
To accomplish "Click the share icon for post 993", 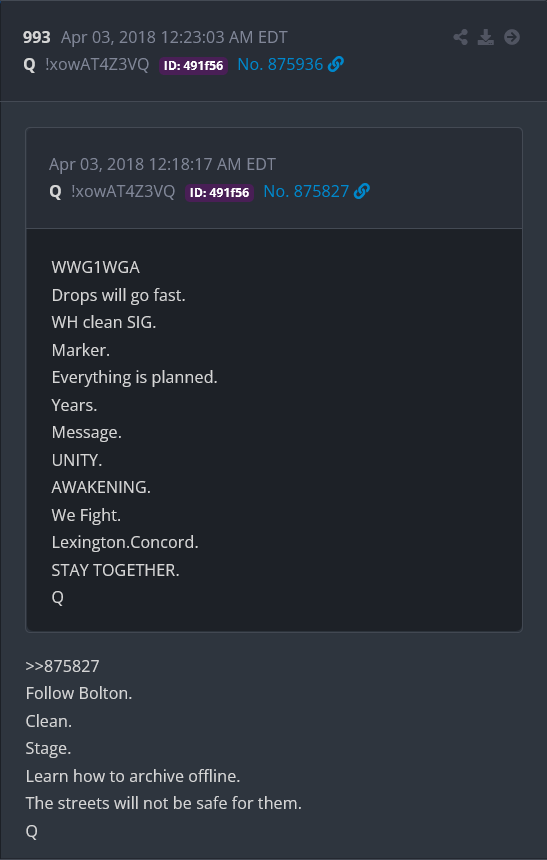I will tap(460, 37).
